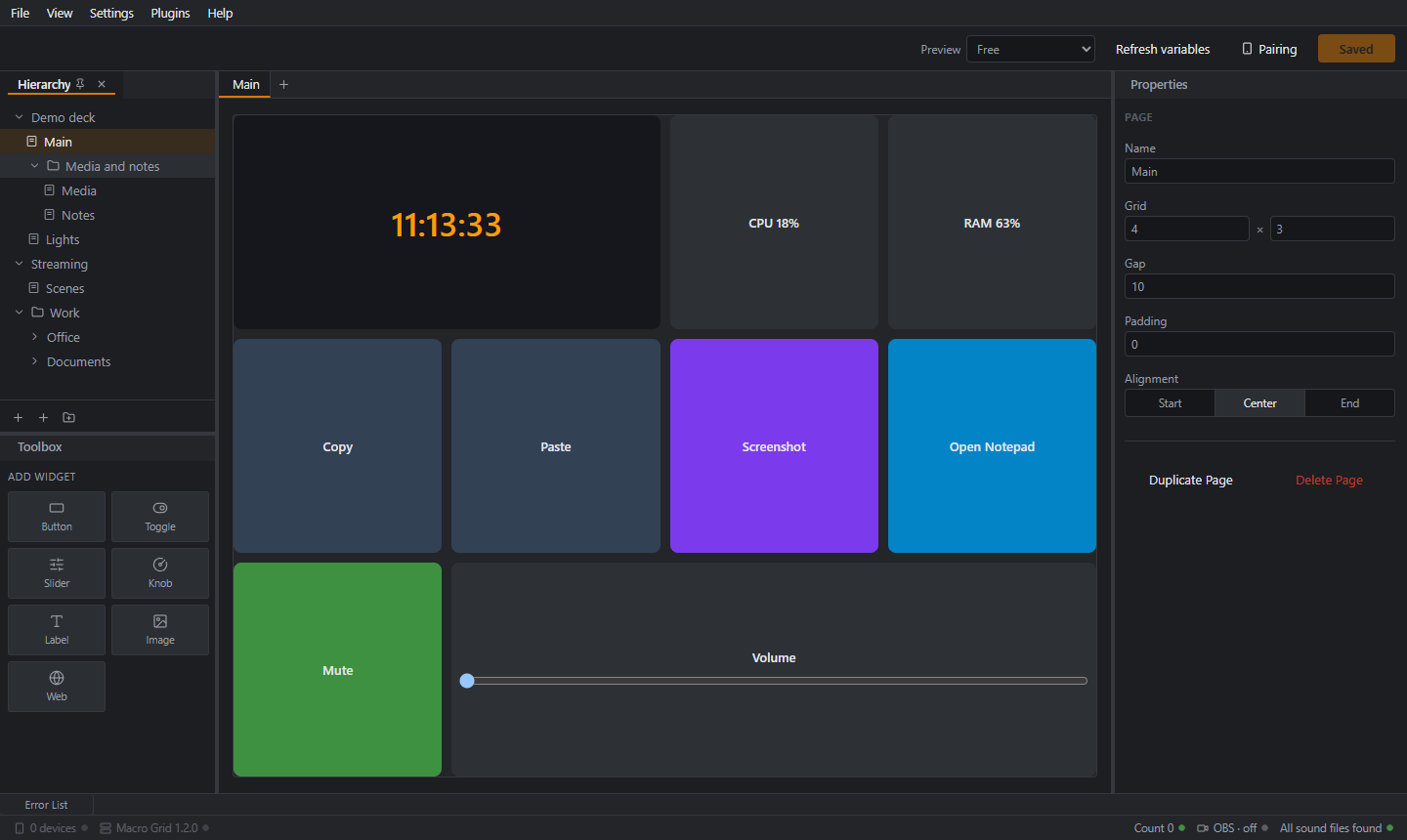Add a Web widget from the Toolbox
This screenshot has width=1407, height=840.
coord(57,687)
